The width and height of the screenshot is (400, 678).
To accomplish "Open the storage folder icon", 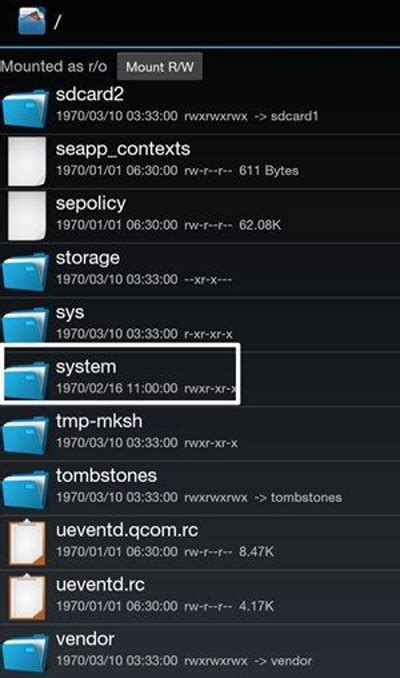I will point(25,272).
